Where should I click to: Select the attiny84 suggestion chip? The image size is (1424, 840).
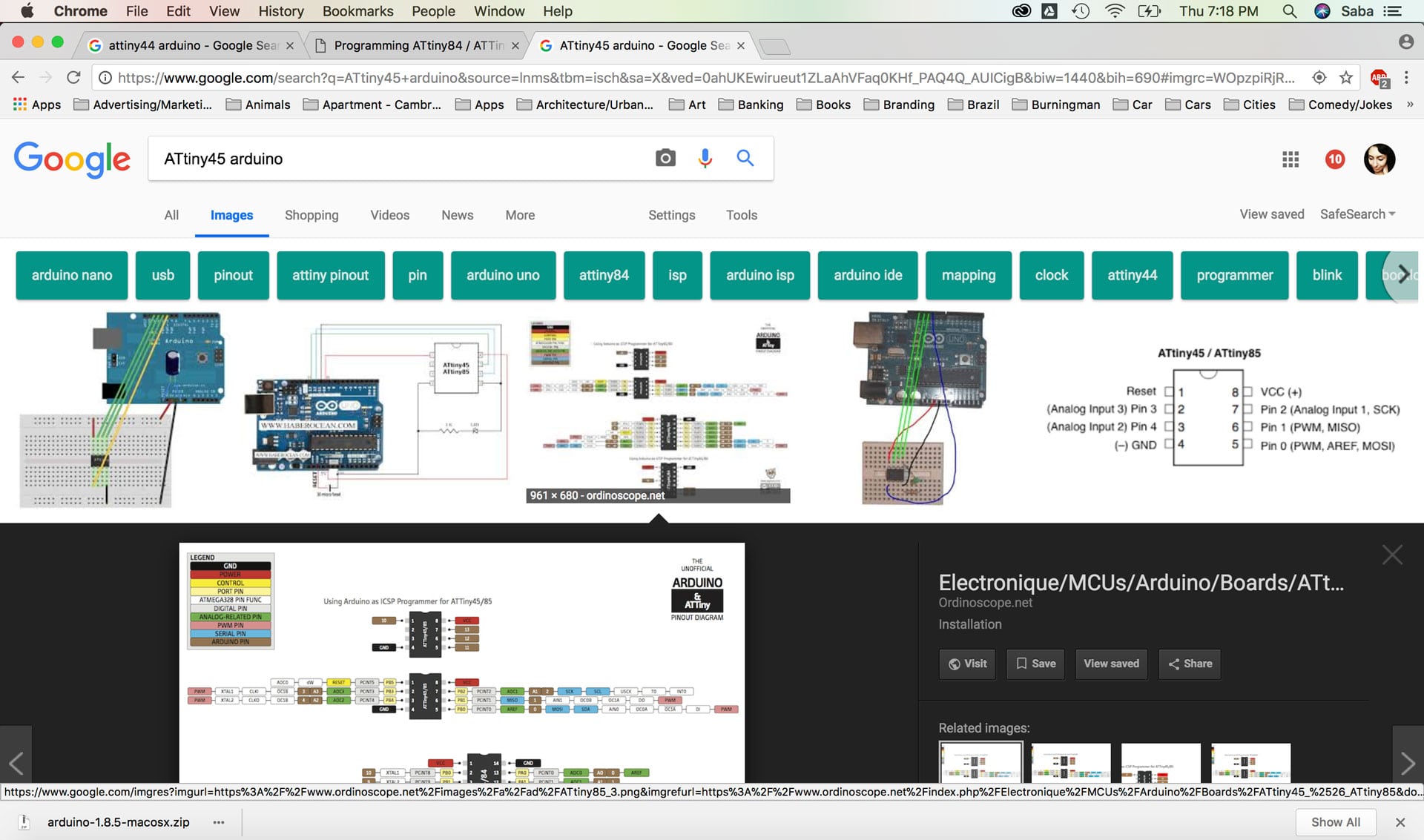pyautogui.click(x=604, y=275)
